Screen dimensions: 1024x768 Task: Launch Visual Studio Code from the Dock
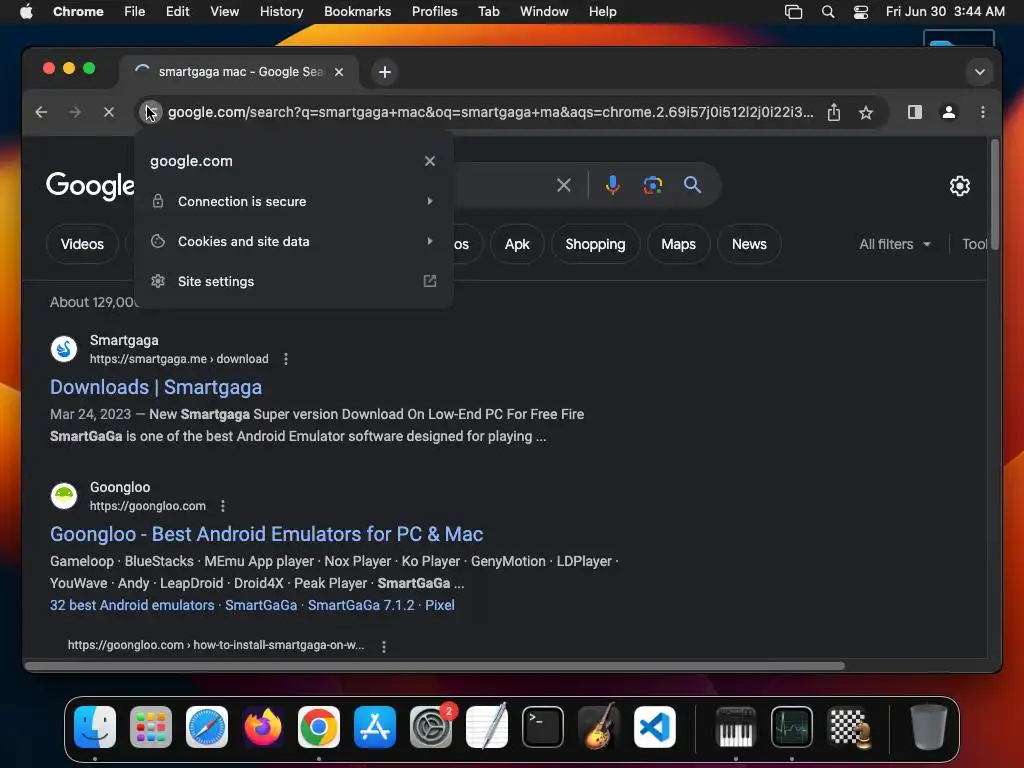coord(654,726)
